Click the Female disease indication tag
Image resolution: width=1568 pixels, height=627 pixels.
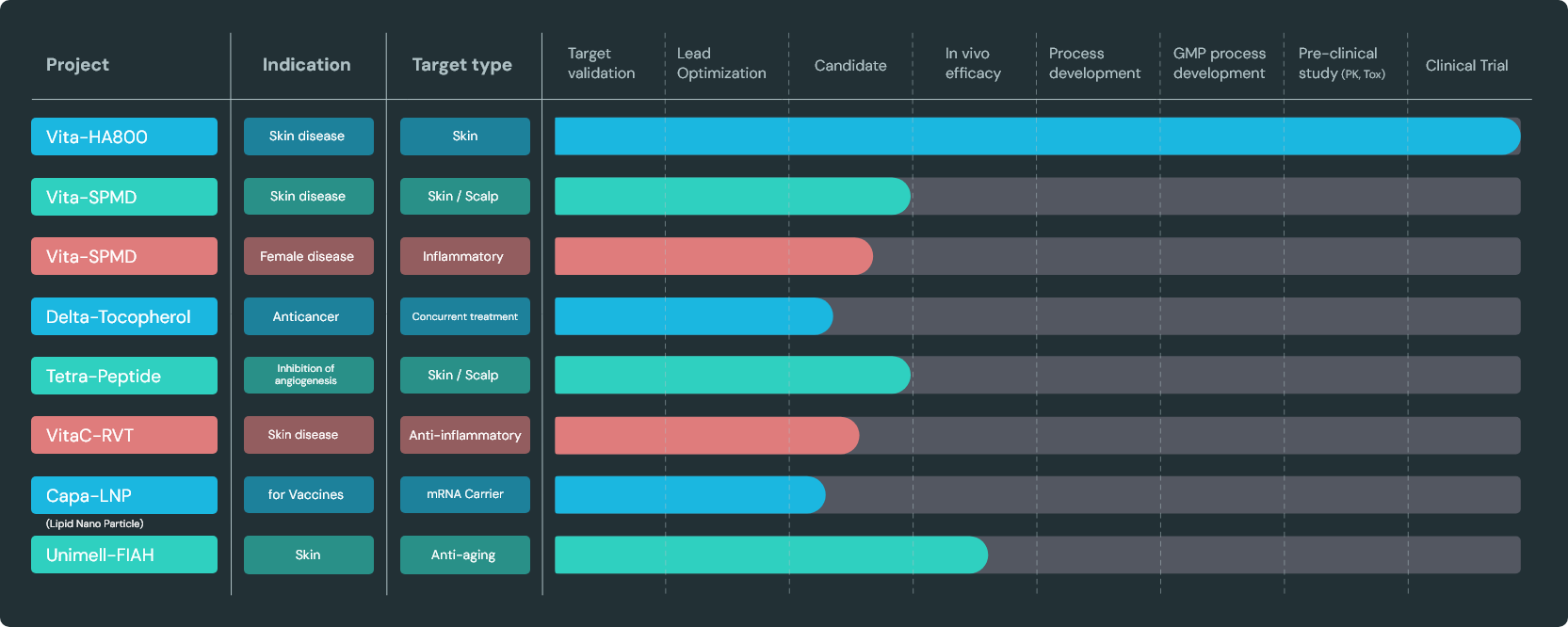(x=308, y=256)
